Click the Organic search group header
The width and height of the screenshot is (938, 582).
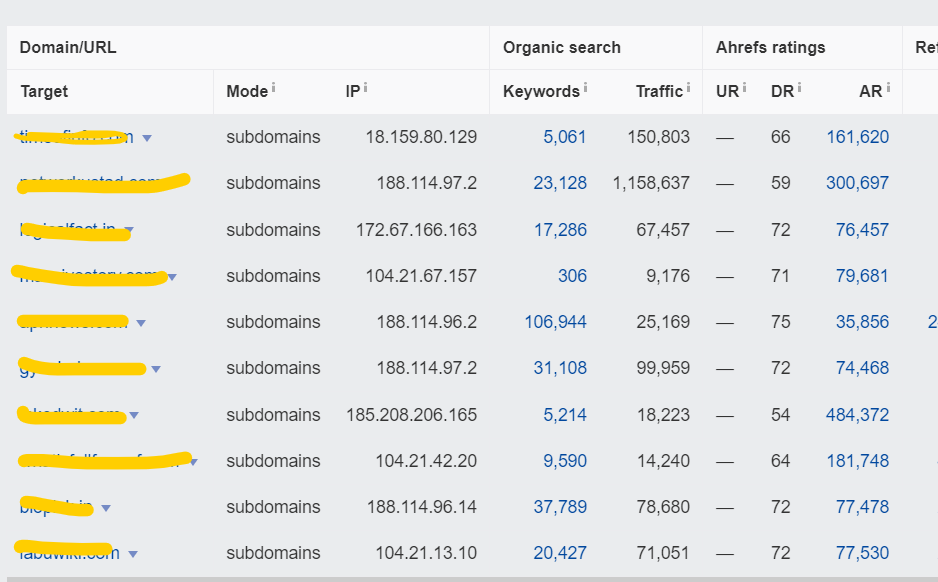coord(562,47)
